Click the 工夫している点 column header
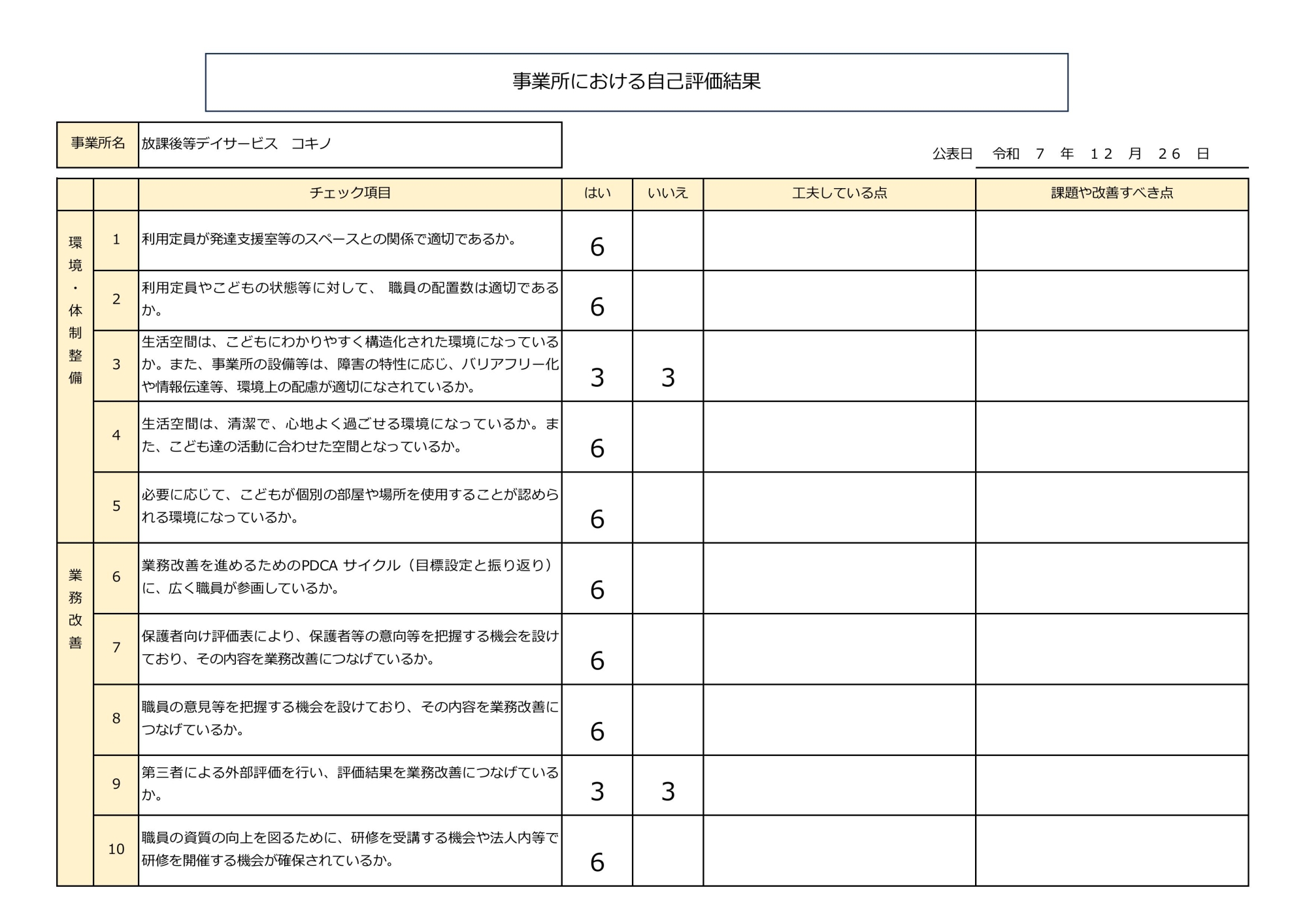 point(839,193)
